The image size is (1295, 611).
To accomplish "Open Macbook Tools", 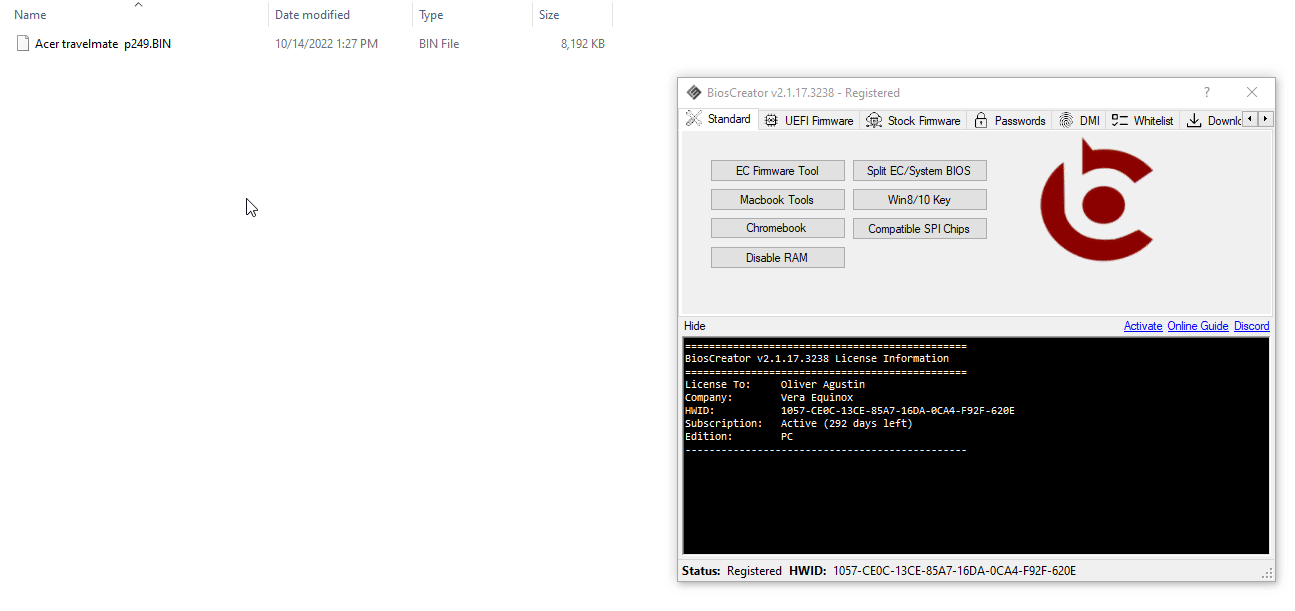I will click(x=778, y=200).
